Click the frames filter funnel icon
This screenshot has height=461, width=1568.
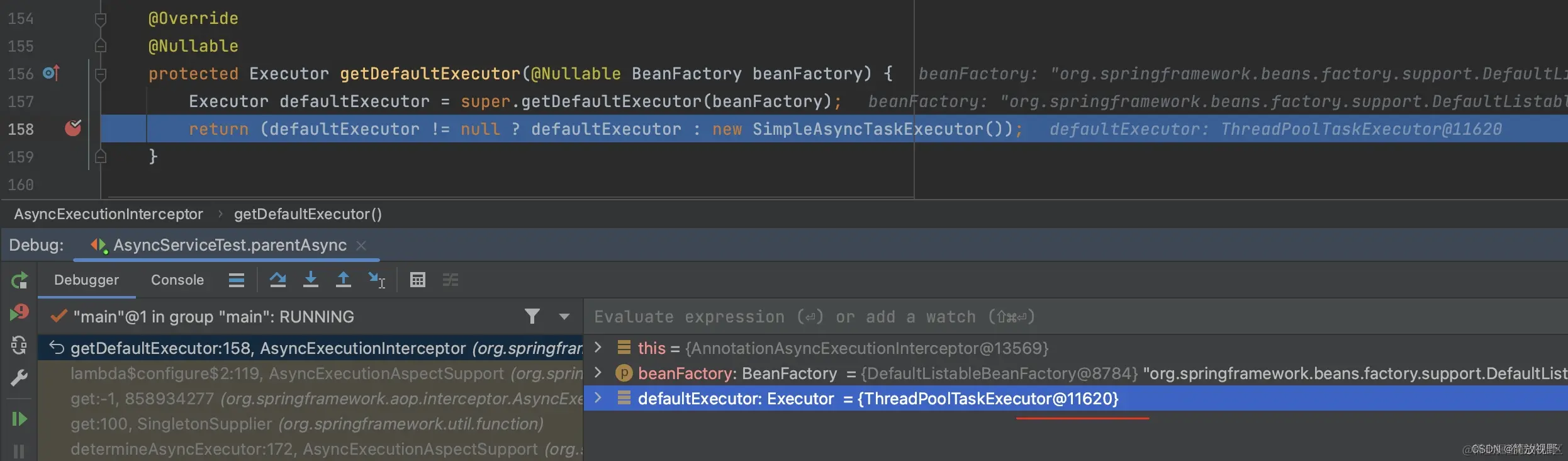pyautogui.click(x=532, y=316)
